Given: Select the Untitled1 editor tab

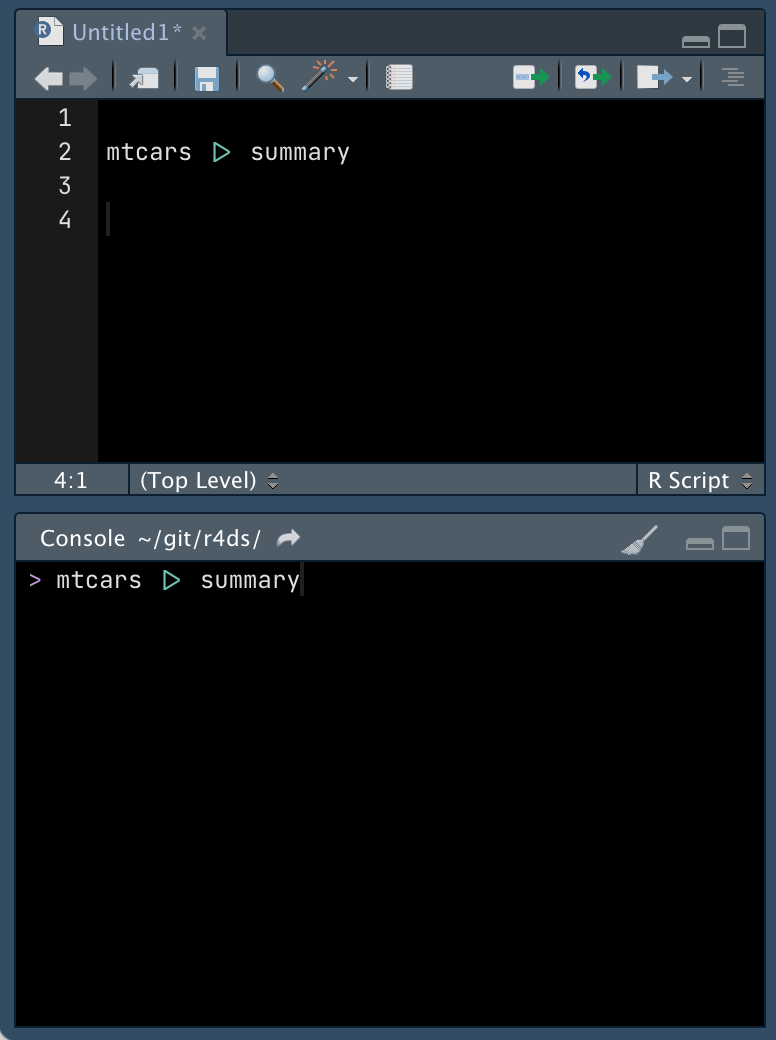Looking at the screenshot, I should click(120, 31).
